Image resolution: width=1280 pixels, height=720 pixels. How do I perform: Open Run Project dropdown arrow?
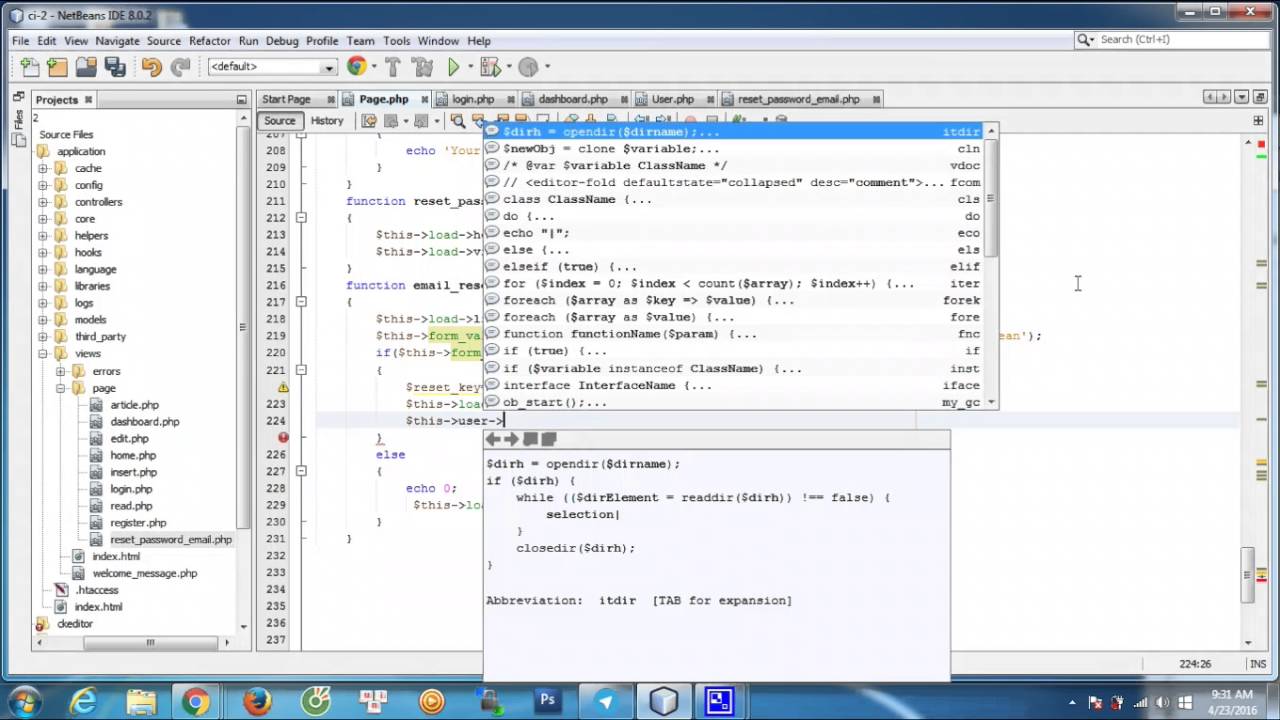pyautogui.click(x=470, y=67)
